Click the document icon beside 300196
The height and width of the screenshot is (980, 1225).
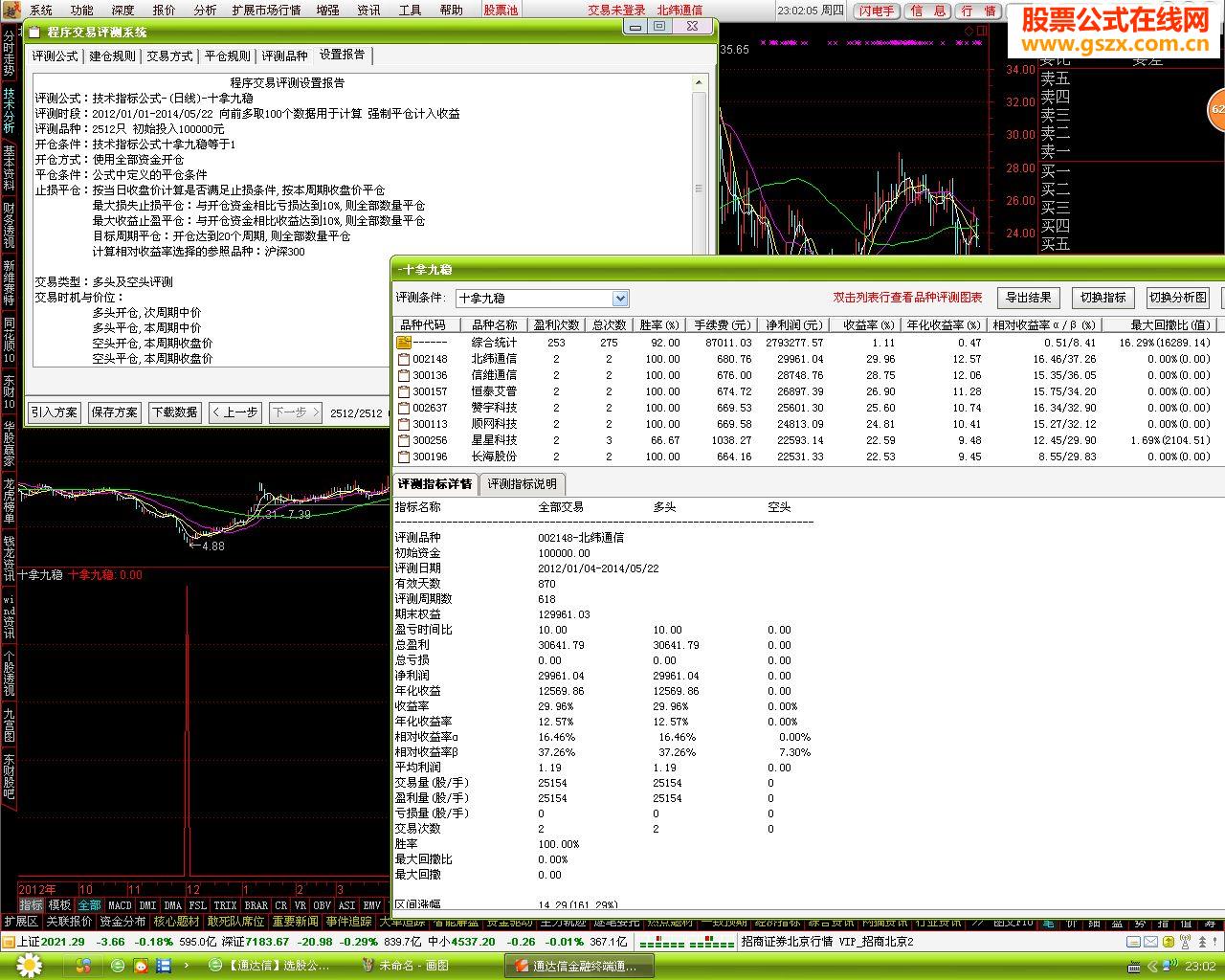click(403, 457)
